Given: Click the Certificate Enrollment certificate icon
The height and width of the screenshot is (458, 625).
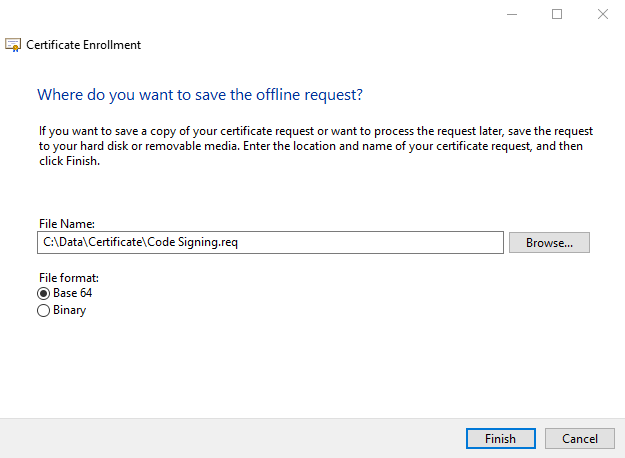Looking at the screenshot, I should [x=13, y=45].
